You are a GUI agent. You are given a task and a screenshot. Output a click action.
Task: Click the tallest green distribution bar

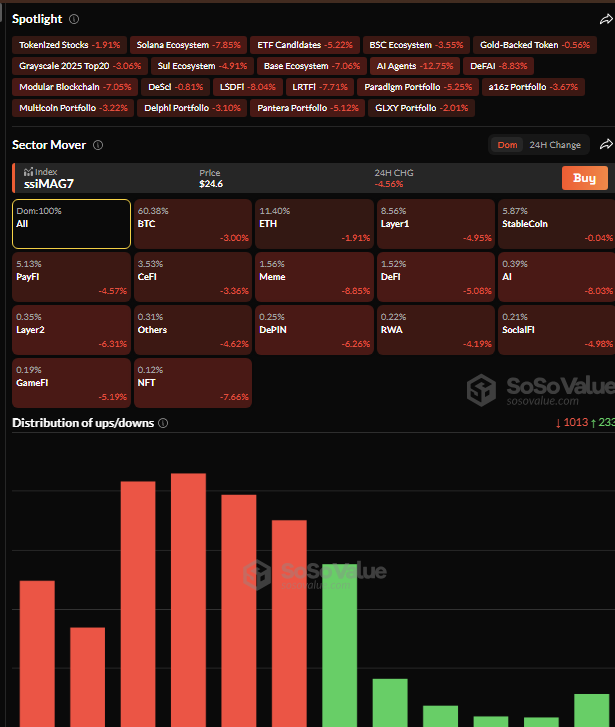340,645
